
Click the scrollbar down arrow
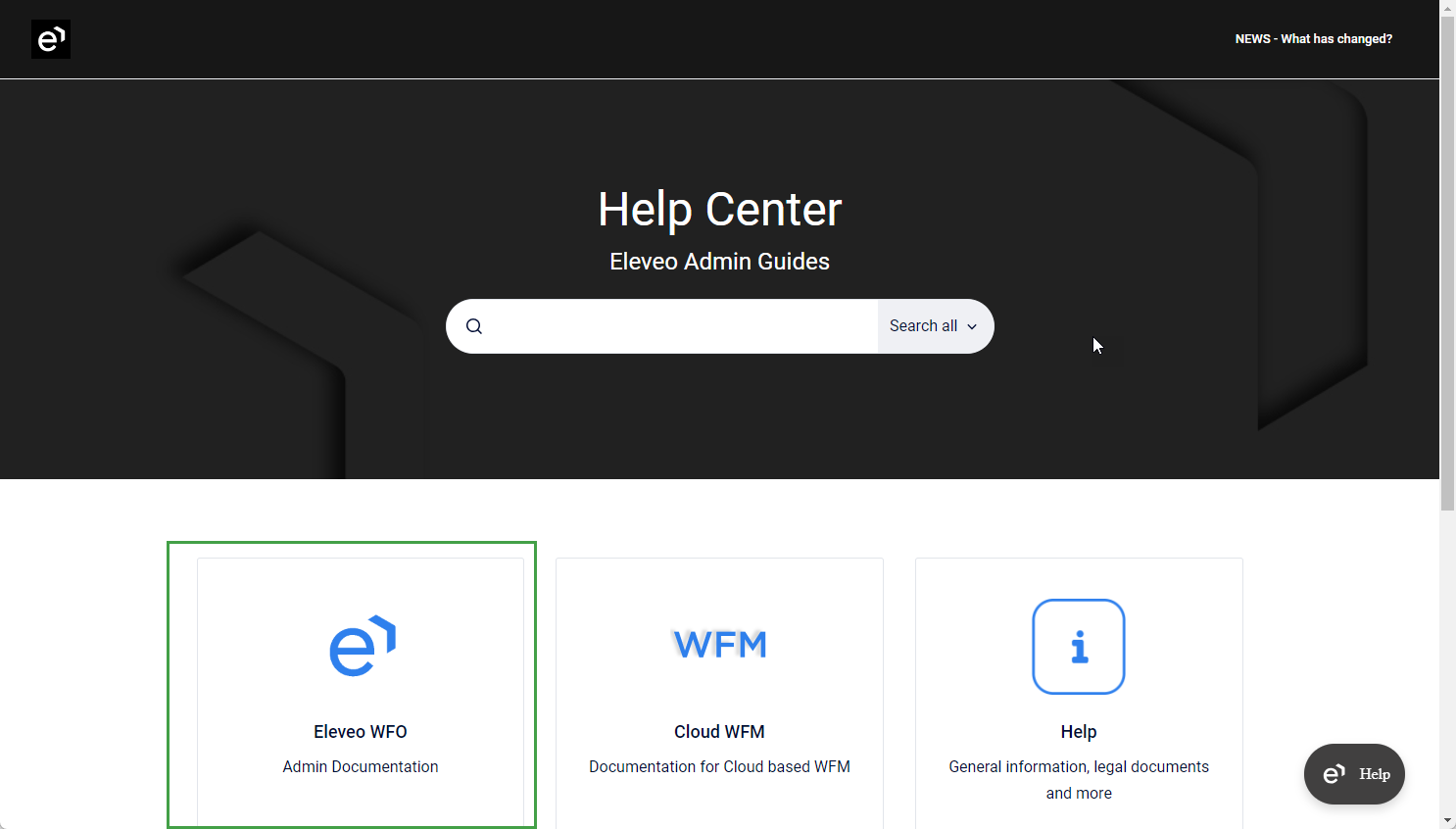[1447, 820]
